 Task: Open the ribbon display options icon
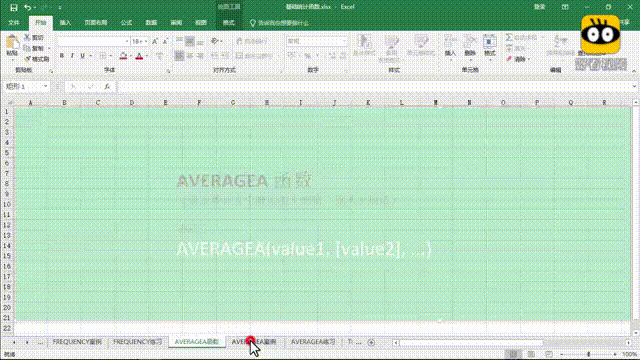pyautogui.click(x=565, y=7)
